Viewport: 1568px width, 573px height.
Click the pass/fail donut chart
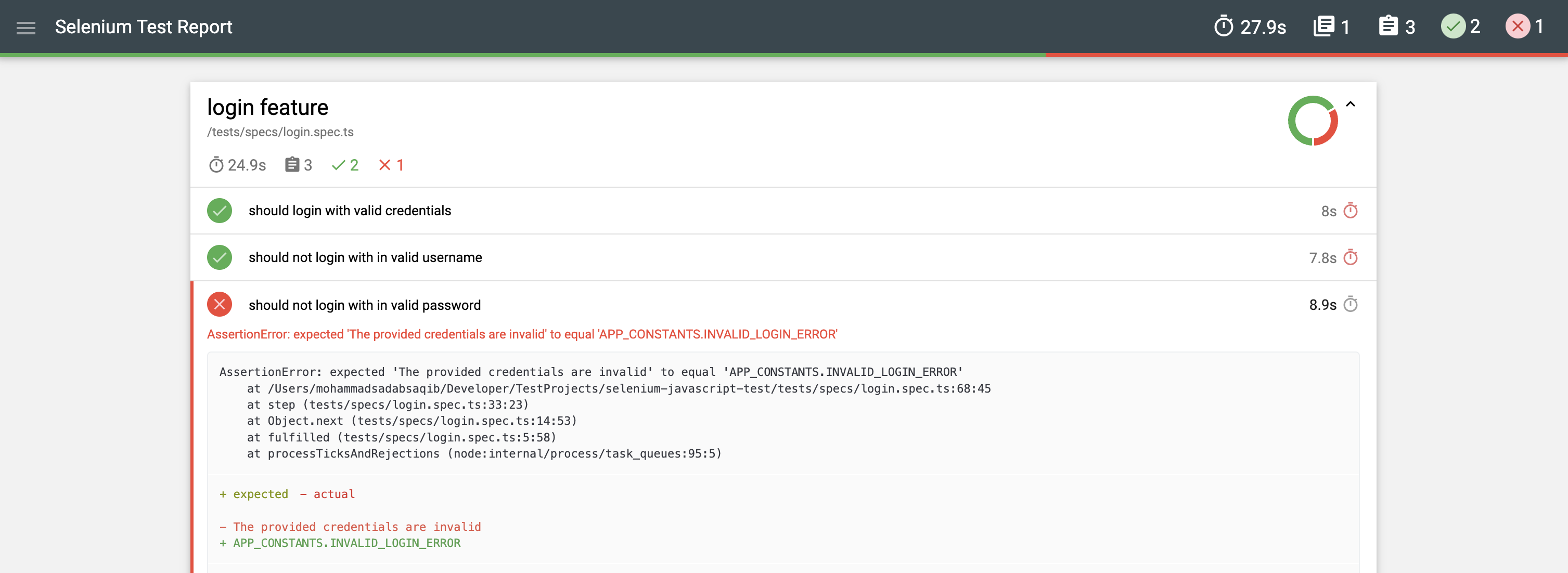pos(1313,121)
